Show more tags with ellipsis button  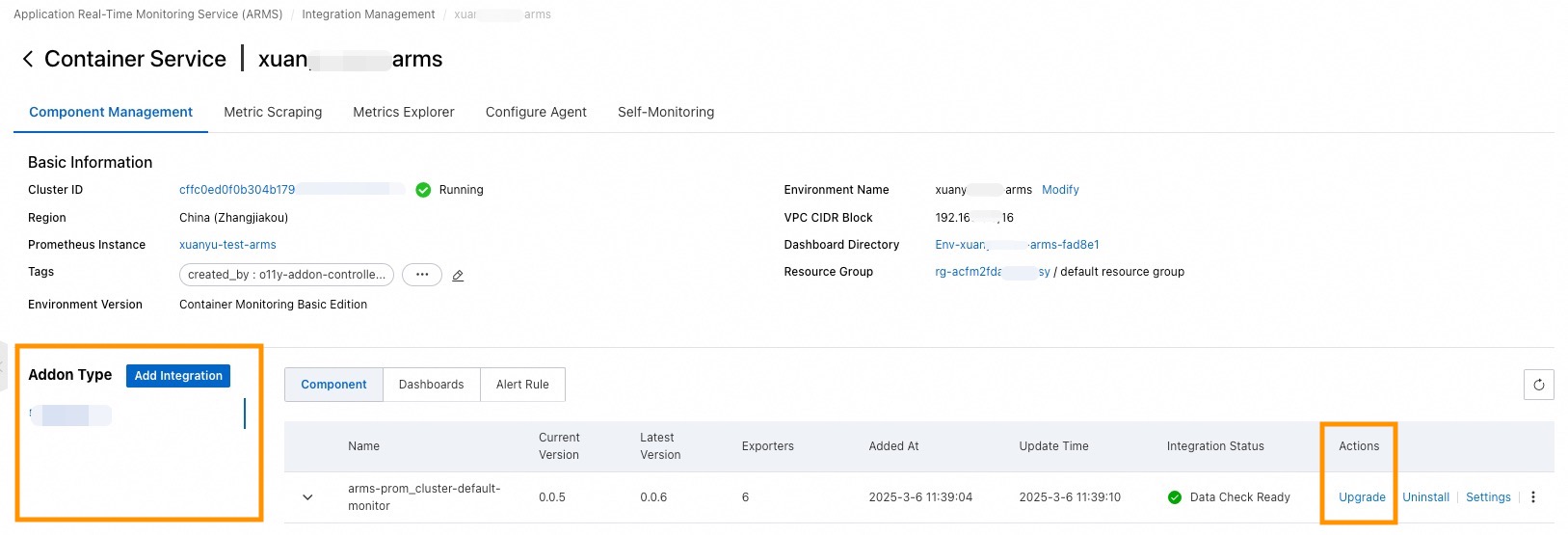click(422, 275)
